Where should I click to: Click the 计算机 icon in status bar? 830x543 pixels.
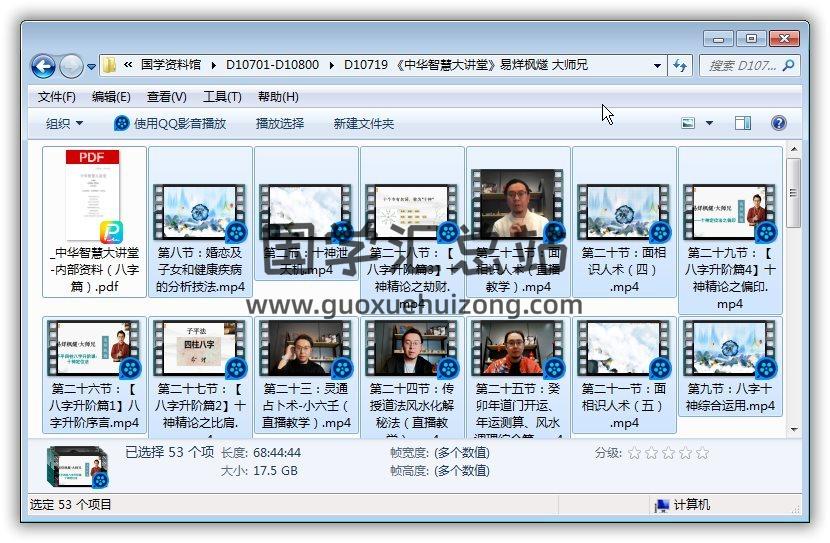coord(661,505)
